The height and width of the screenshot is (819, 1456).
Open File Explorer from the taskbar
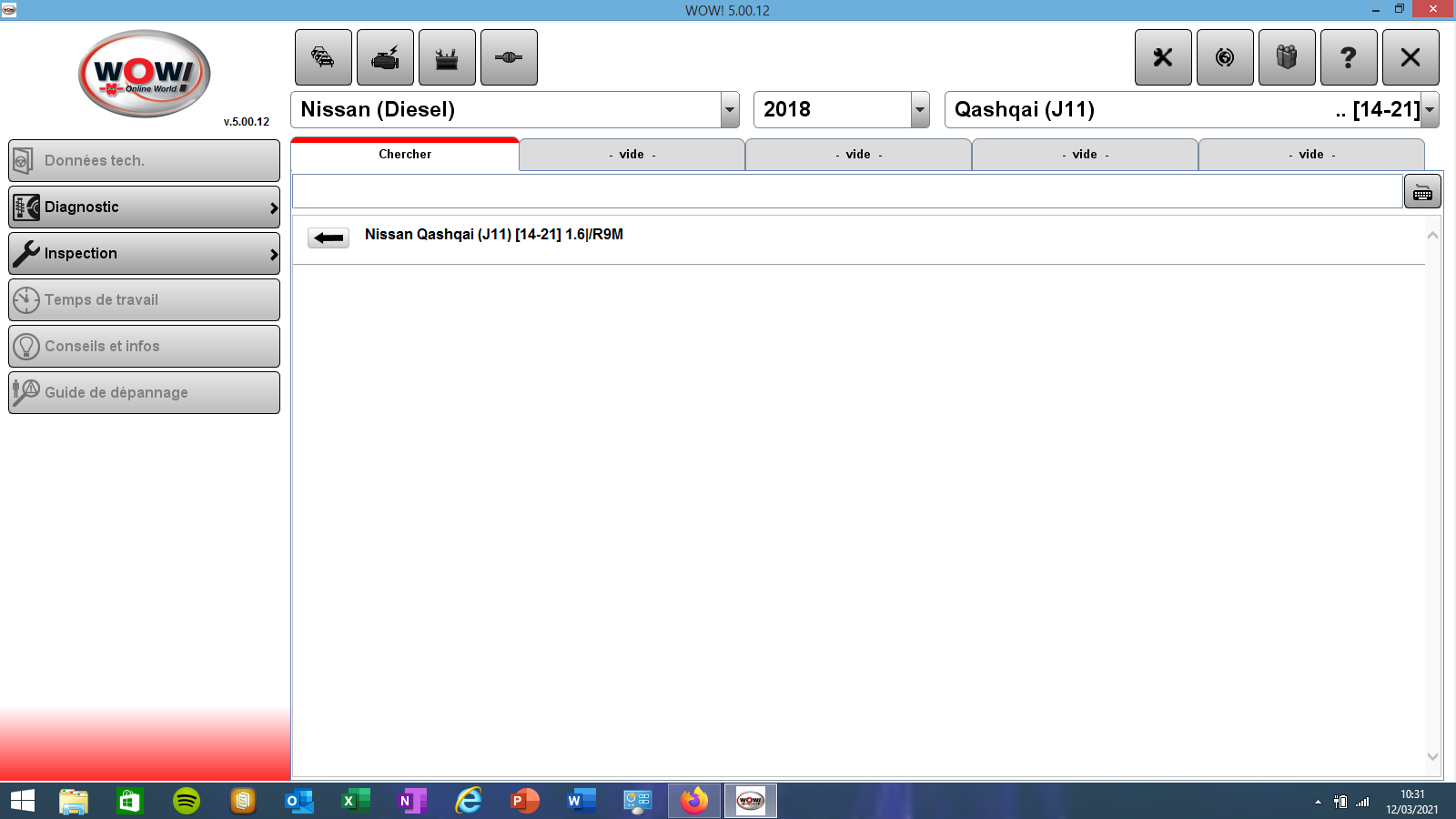[74, 801]
